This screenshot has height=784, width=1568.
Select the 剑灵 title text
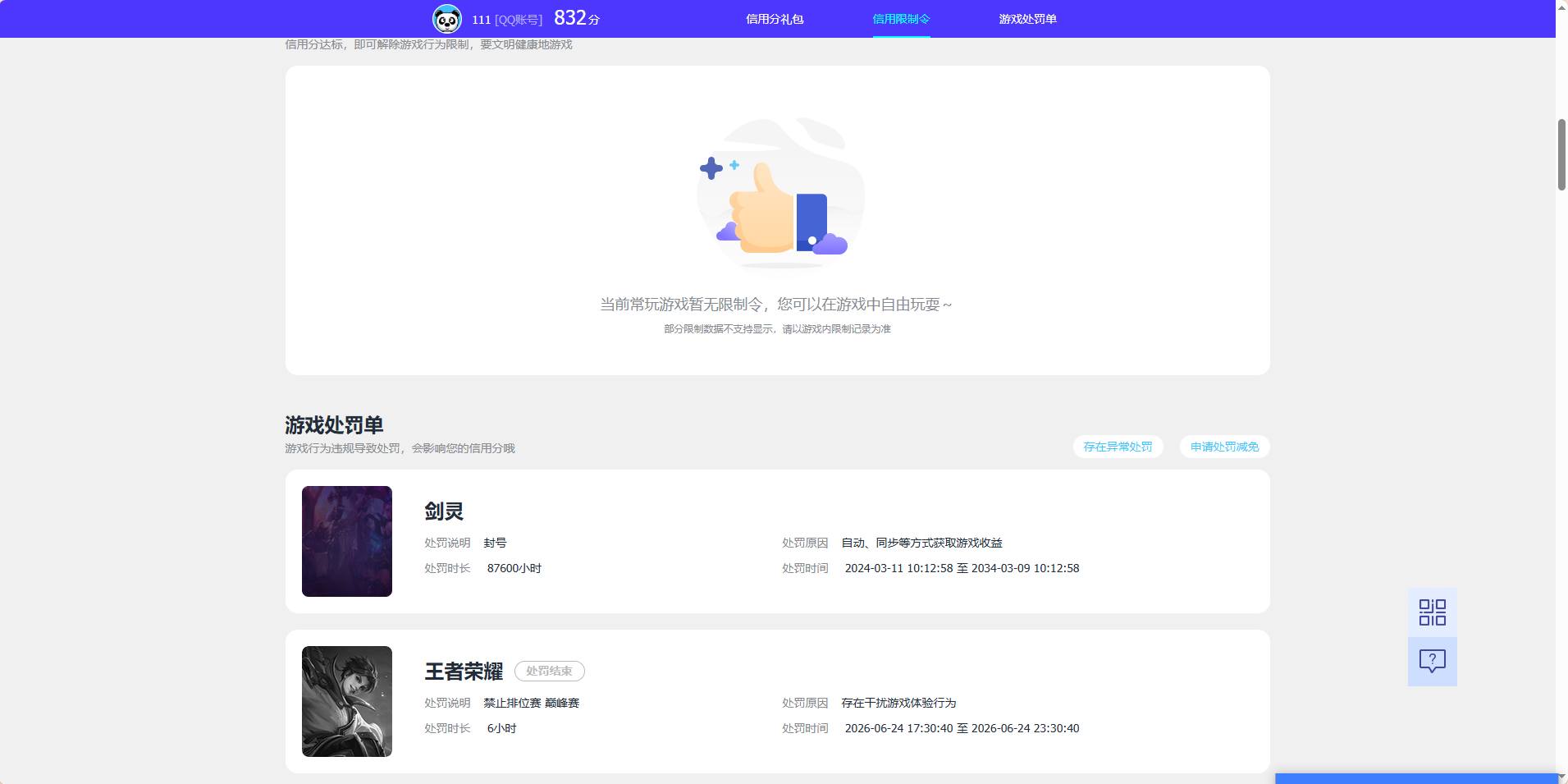pyautogui.click(x=444, y=511)
